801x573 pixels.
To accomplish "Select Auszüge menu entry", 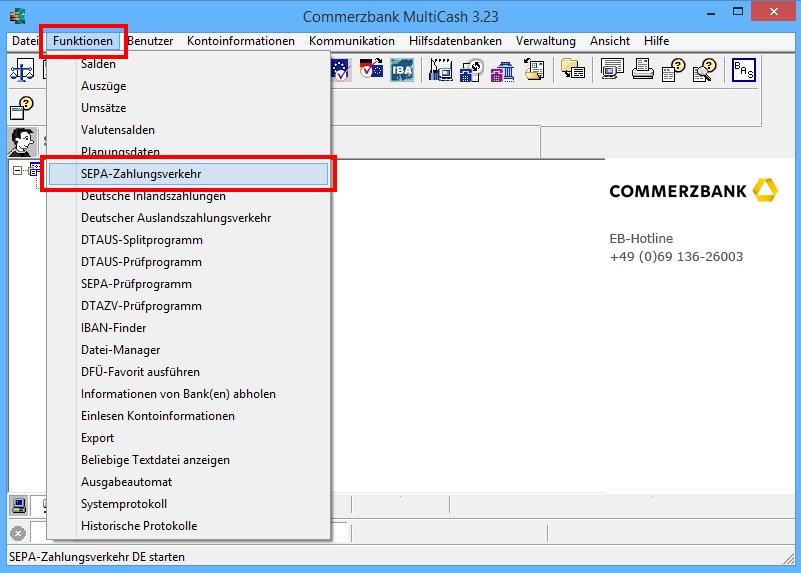I will point(189,86).
